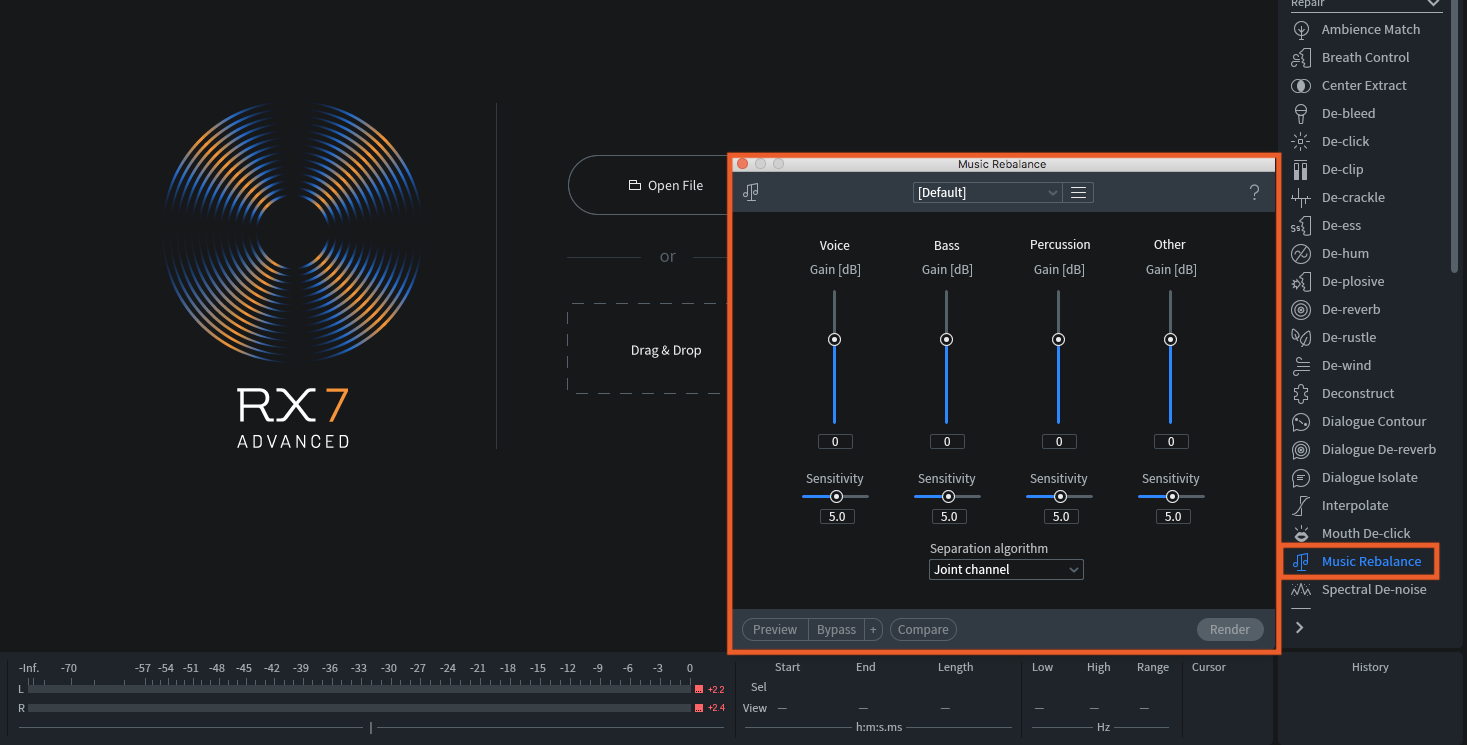Screen dimensions: 1467x745
Task: Click the Percussion gain value field
Action: pyautogui.click(x=1059, y=441)
